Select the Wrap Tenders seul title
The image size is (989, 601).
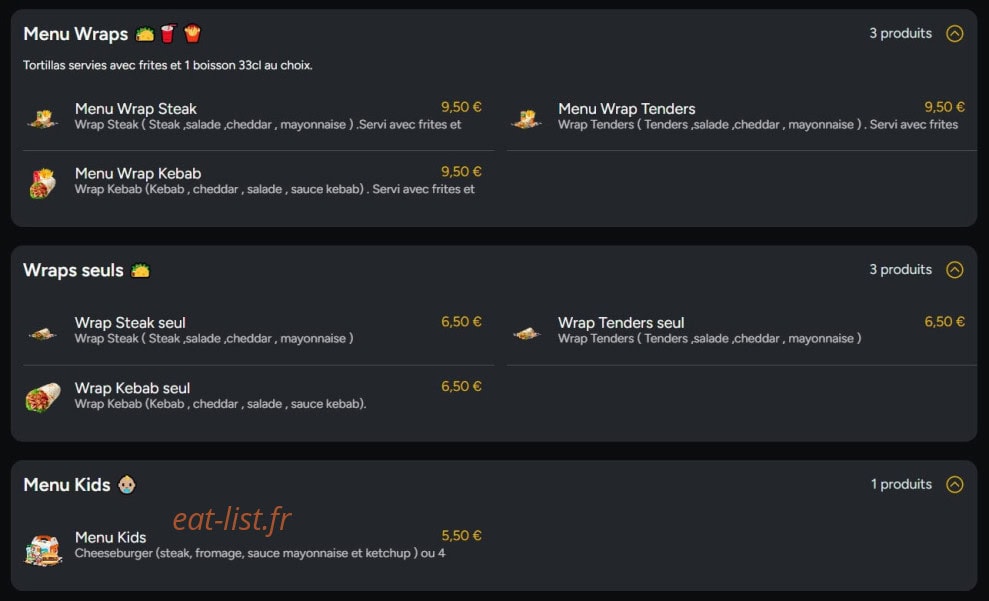[621, 323]
